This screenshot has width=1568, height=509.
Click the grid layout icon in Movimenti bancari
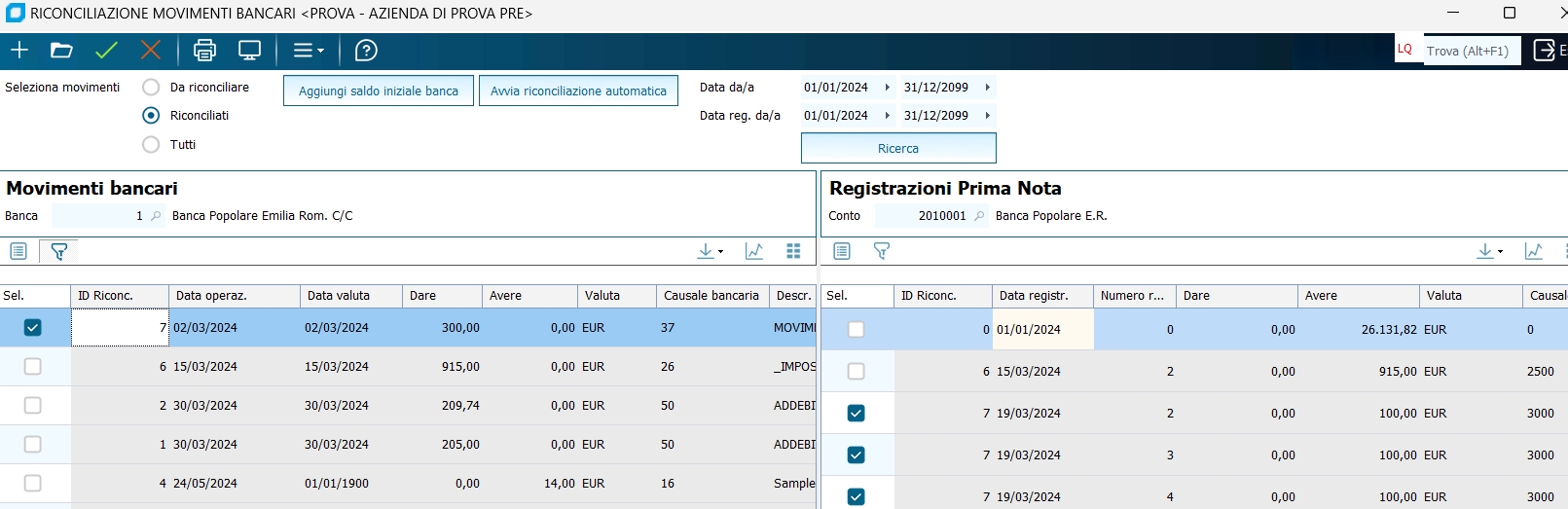point(793,251)
